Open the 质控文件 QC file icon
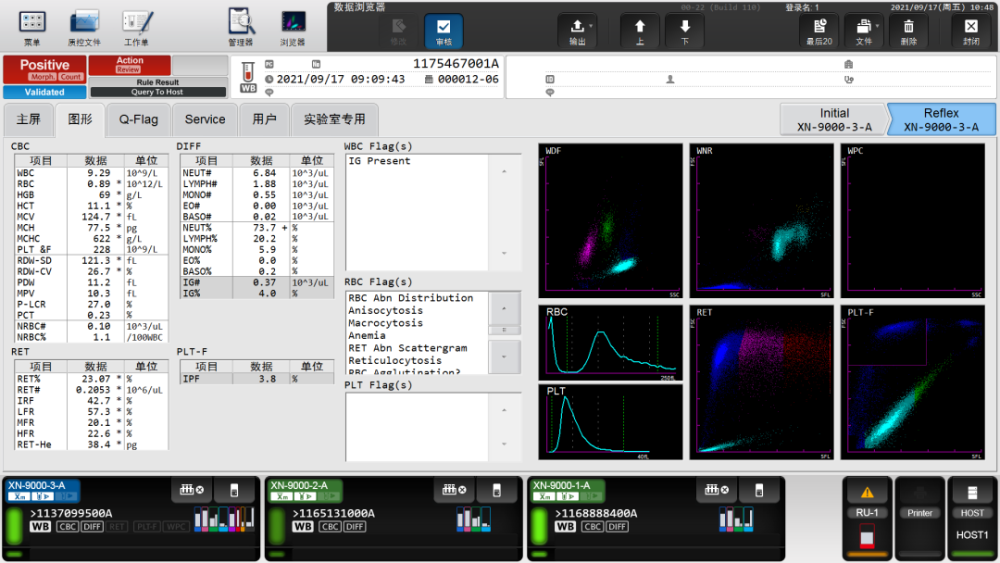The image size is (1000, 563). [x=84, y=27]
